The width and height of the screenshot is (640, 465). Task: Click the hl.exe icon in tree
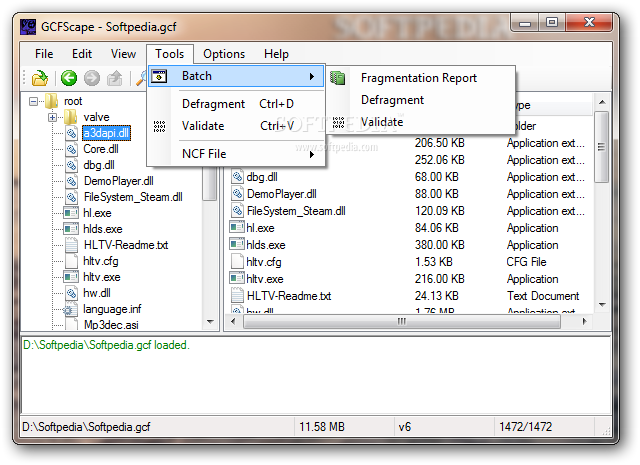tap(71, 213)
